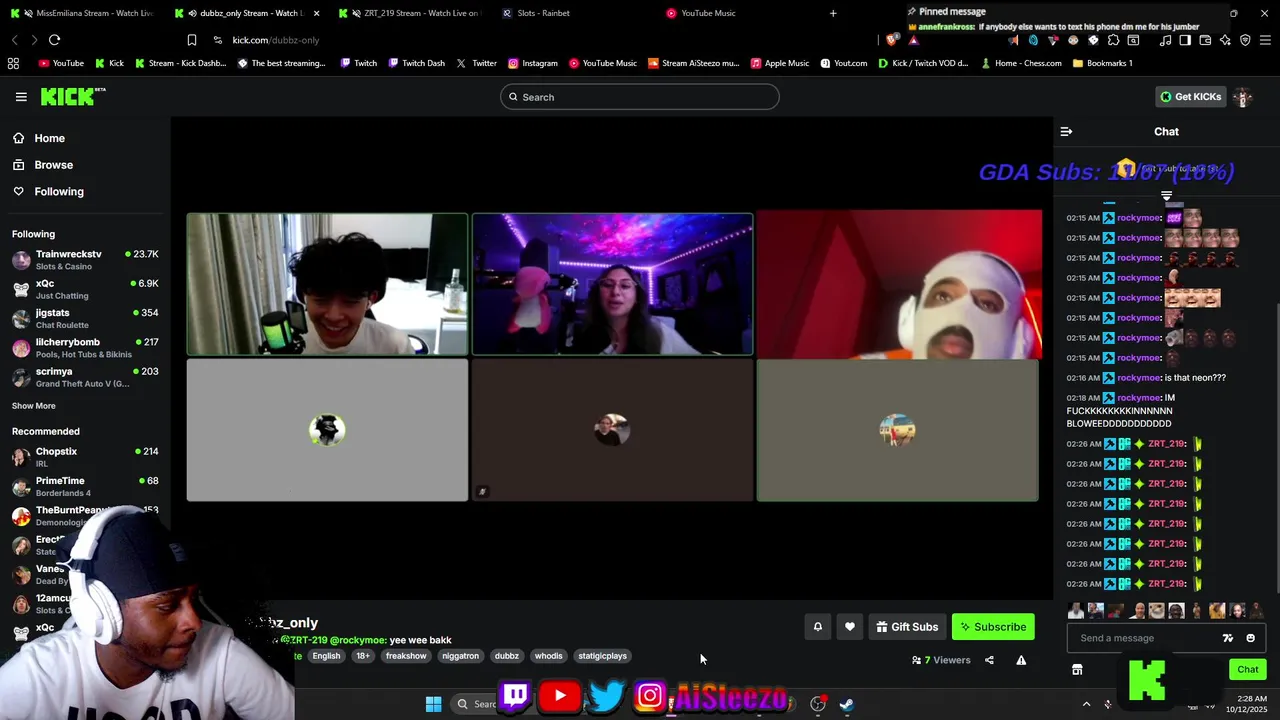
Task: Open the Brave Shields icon
Action: point(891,40)
